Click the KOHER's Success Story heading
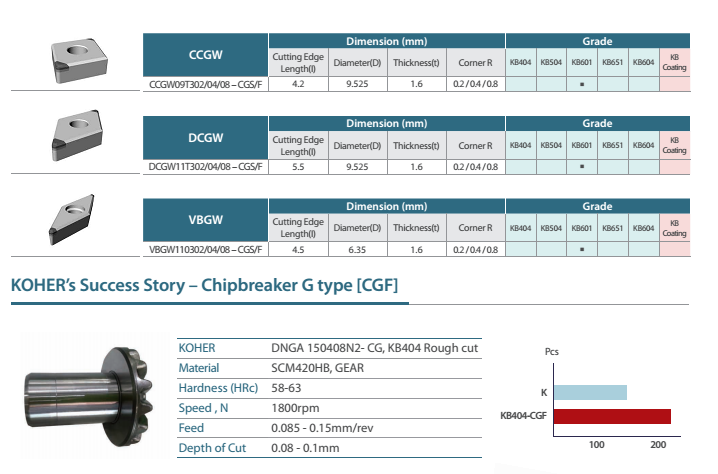 click(204, 287)
